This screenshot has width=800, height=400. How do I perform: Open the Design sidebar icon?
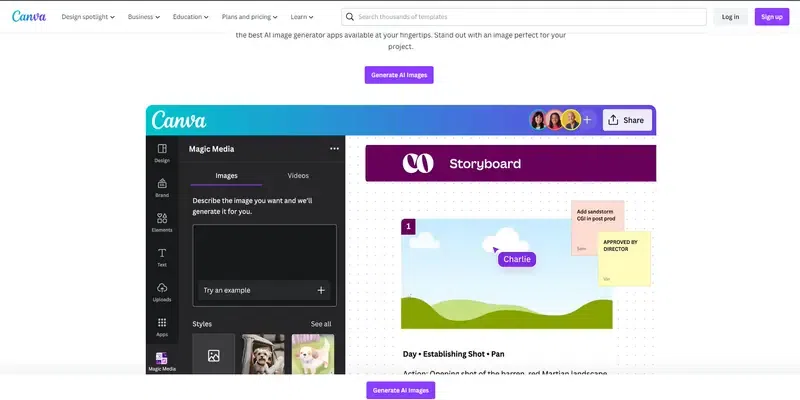tap(162, 153)
